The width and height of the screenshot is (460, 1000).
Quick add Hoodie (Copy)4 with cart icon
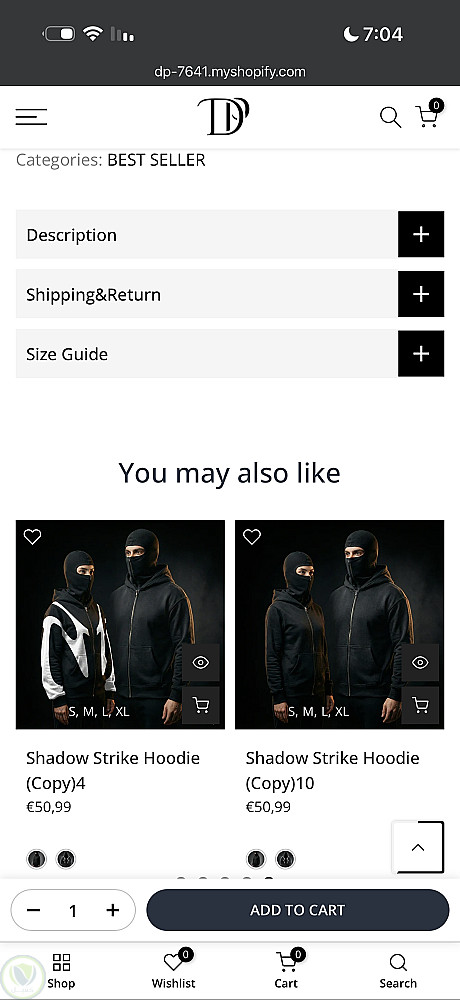[x=201, y=705]
